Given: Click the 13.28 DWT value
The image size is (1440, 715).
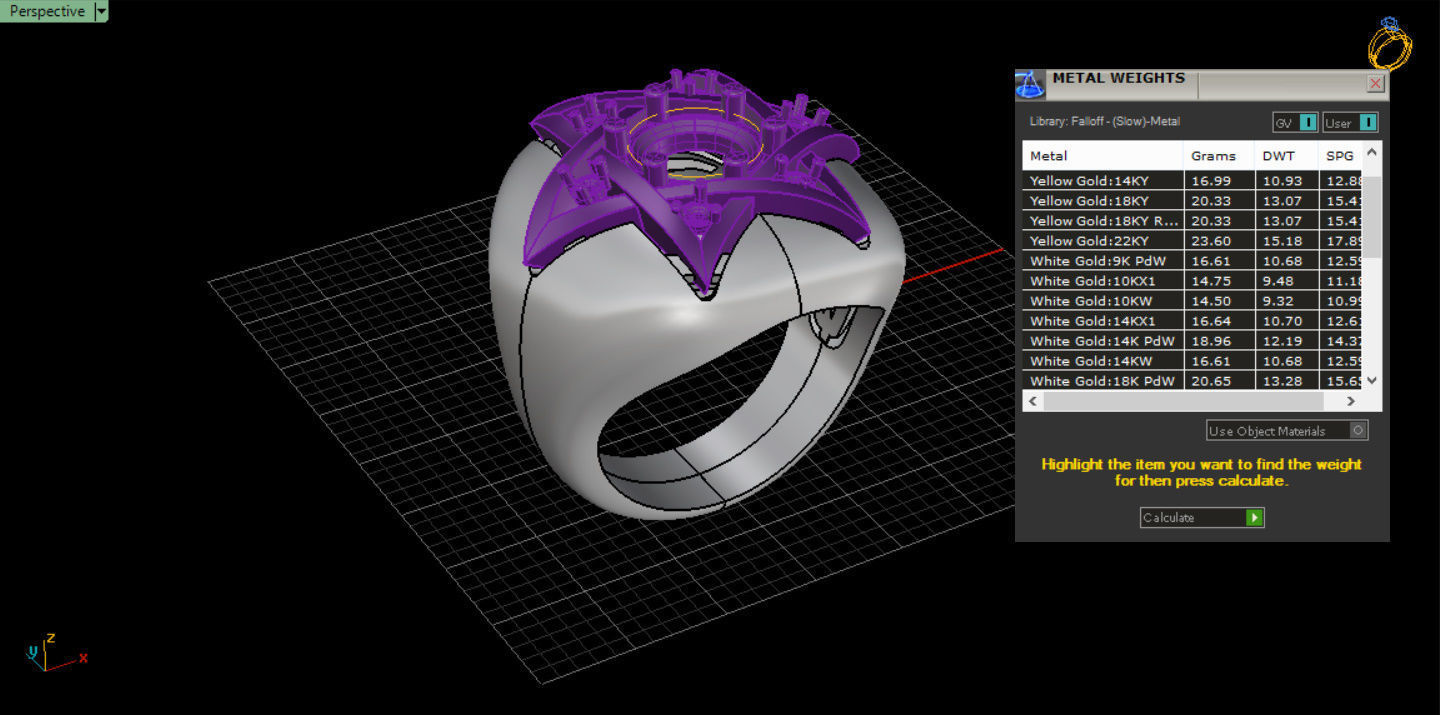Looking at the screenshot, I should pyautogui.click(x=1282, y=381).
